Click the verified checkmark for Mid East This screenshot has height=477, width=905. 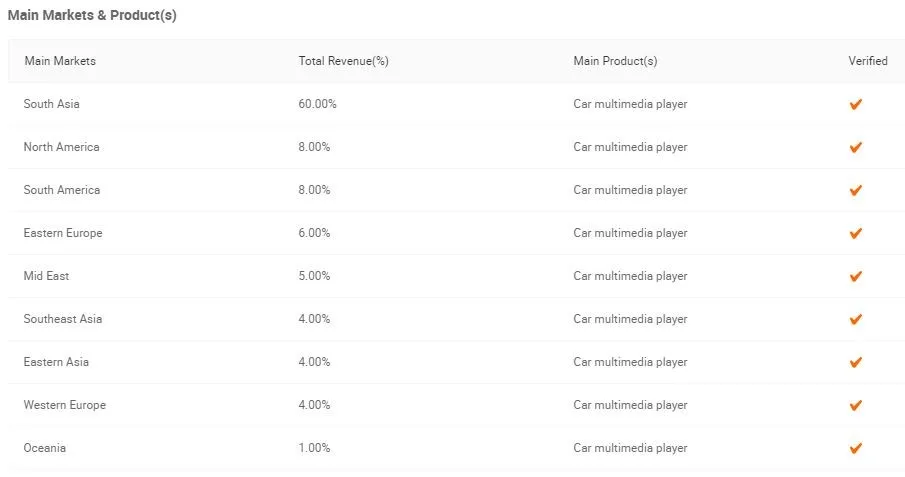[855, 276]
